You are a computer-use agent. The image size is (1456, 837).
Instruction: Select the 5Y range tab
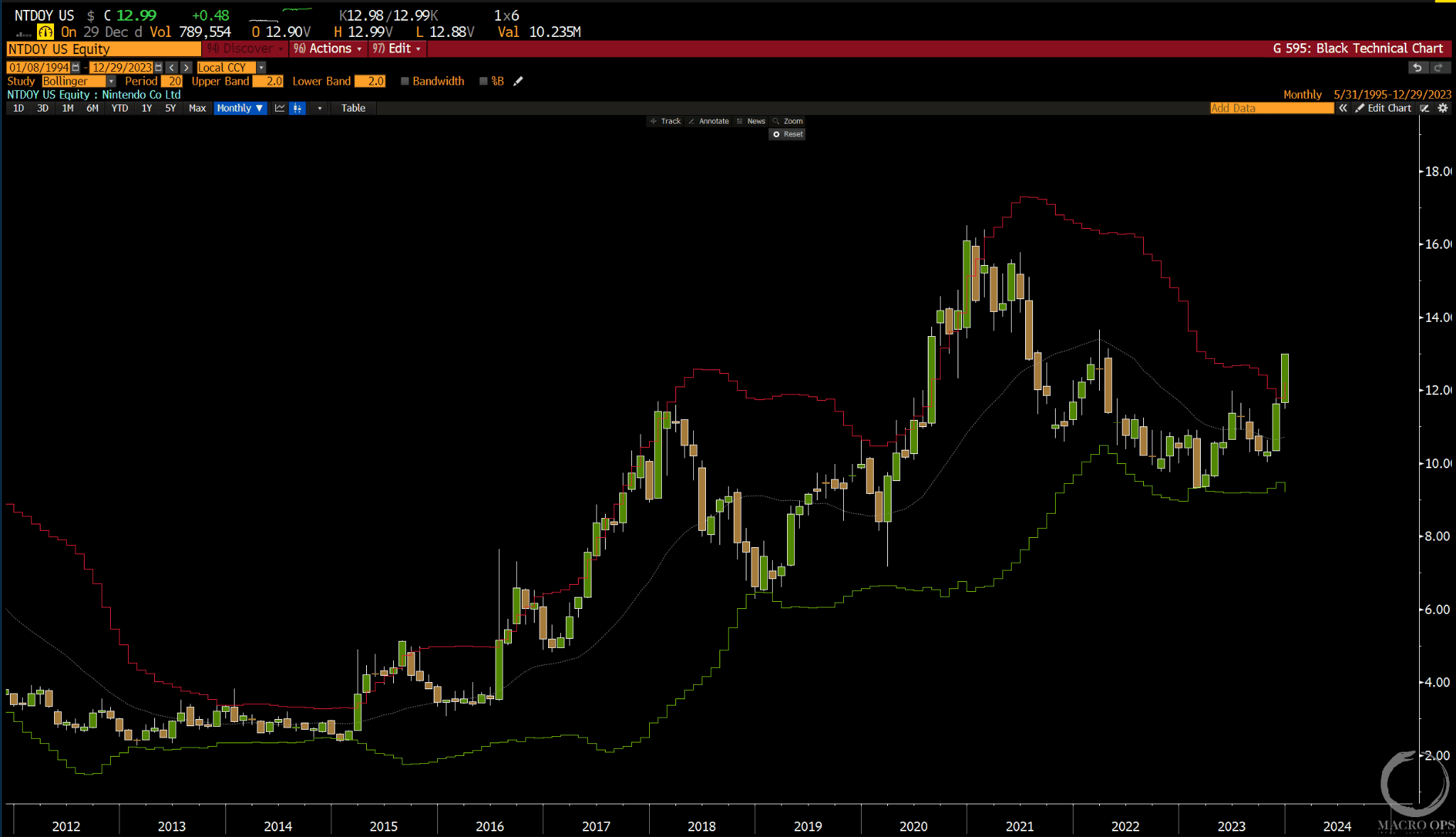(171, 108)
